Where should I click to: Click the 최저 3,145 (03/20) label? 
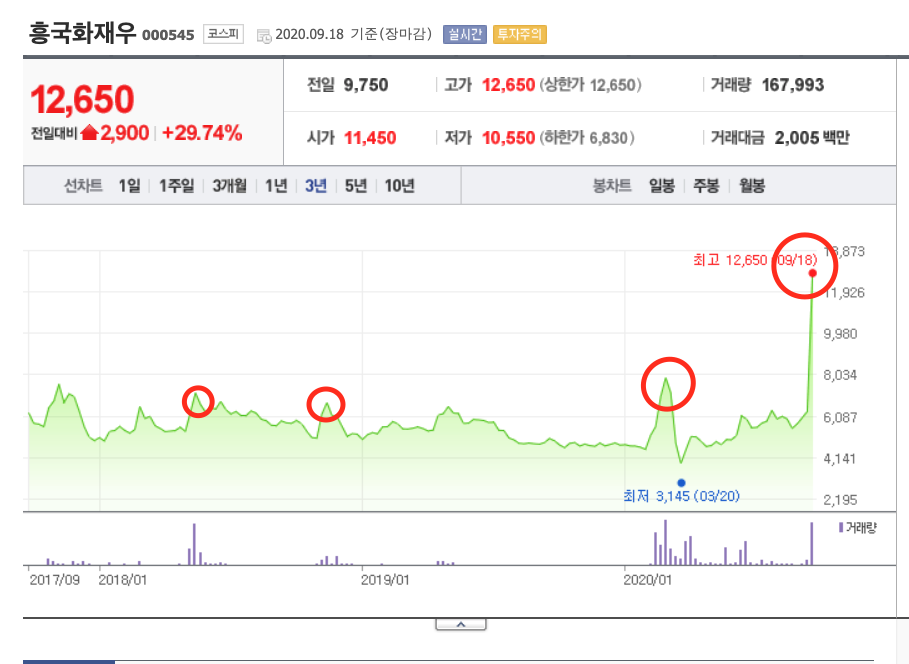(x=681, y=496)
